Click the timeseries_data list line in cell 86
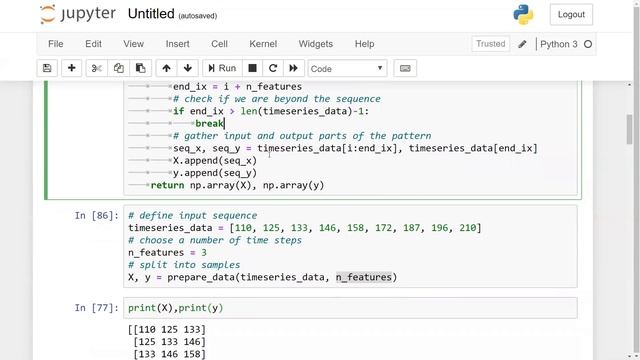The height and width of the screenshot is (360, 640). point(304,228)
